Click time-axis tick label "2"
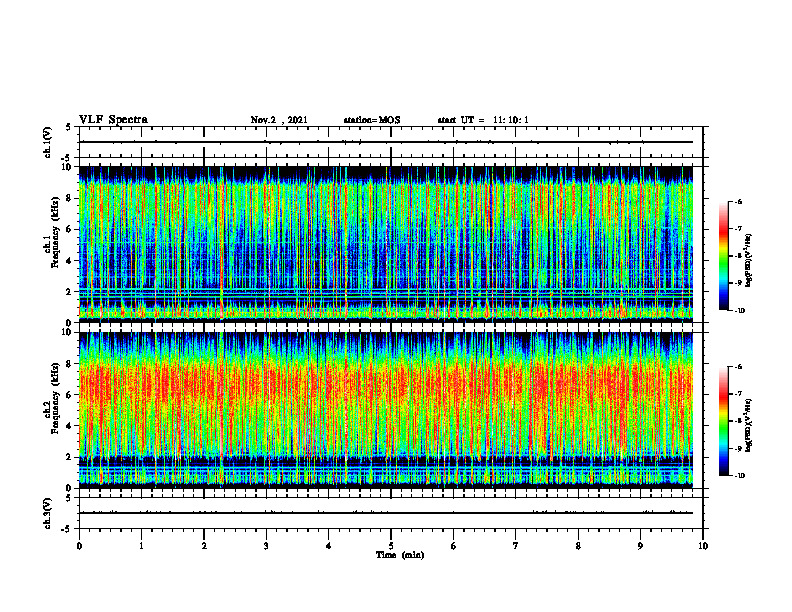 [204, 546]
